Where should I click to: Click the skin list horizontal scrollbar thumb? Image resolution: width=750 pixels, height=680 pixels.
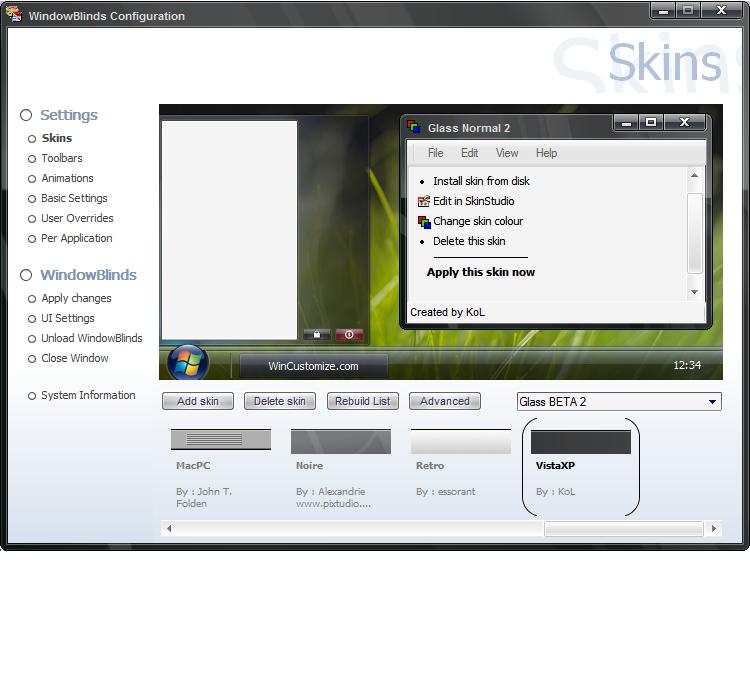[624, 529]
